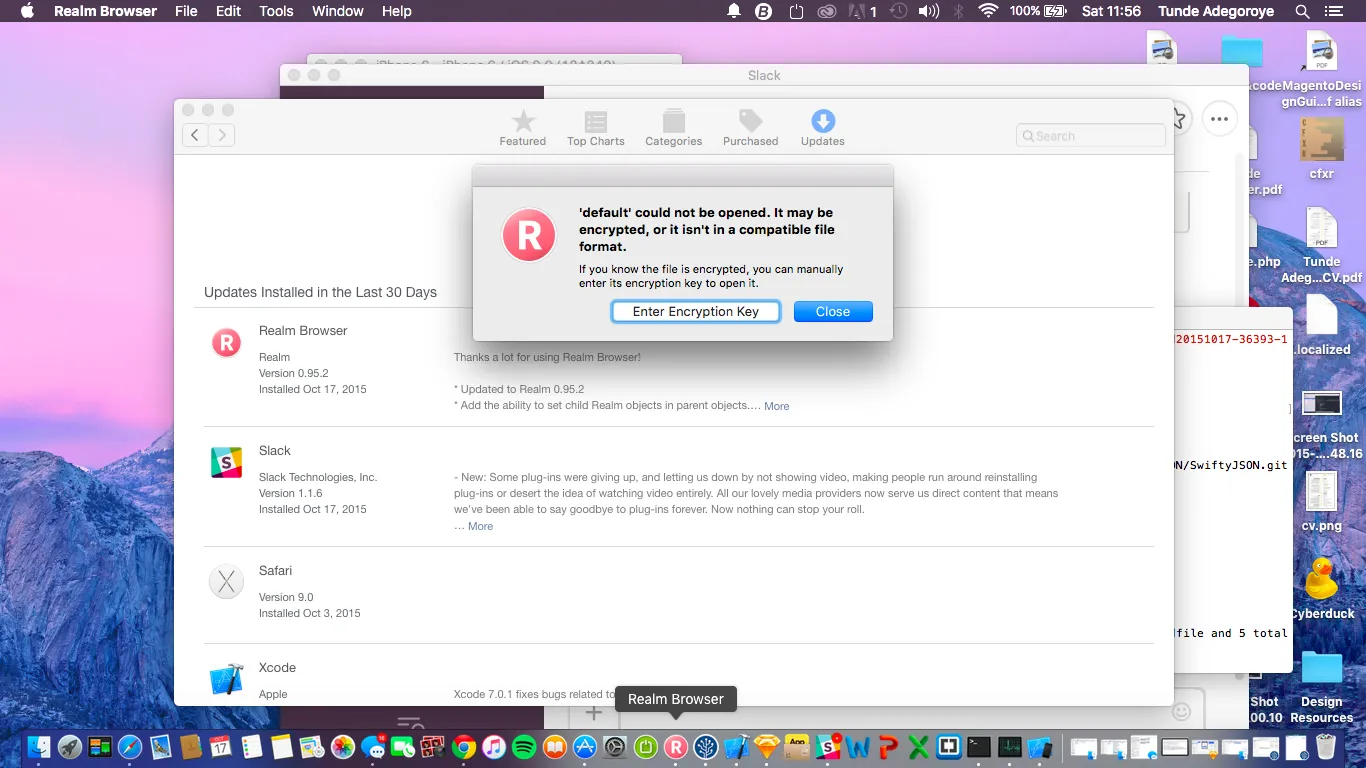This screenshot has width=1366, height=768.
Task: Open Spotify from the Dock
Action: 524,746
